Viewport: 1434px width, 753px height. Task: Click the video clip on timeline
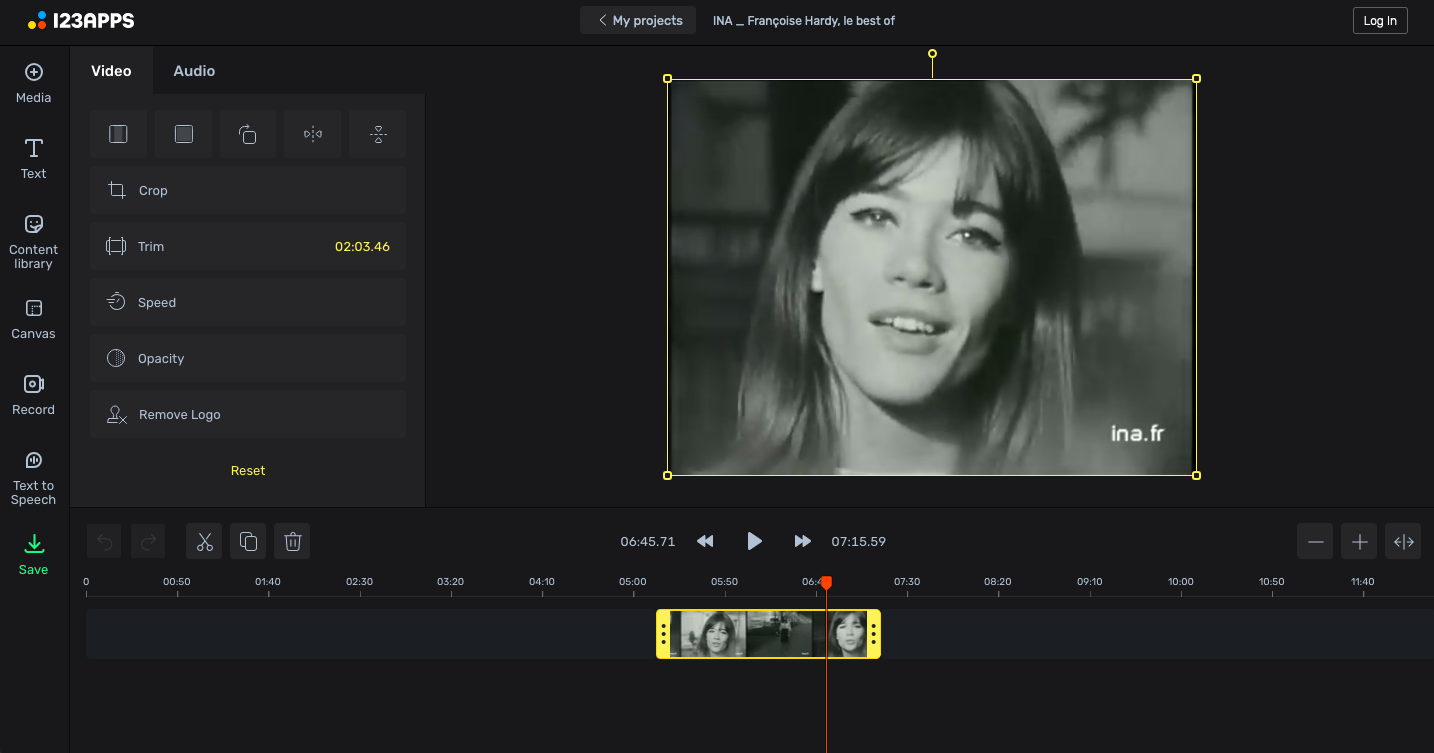(x=767, y=634)
